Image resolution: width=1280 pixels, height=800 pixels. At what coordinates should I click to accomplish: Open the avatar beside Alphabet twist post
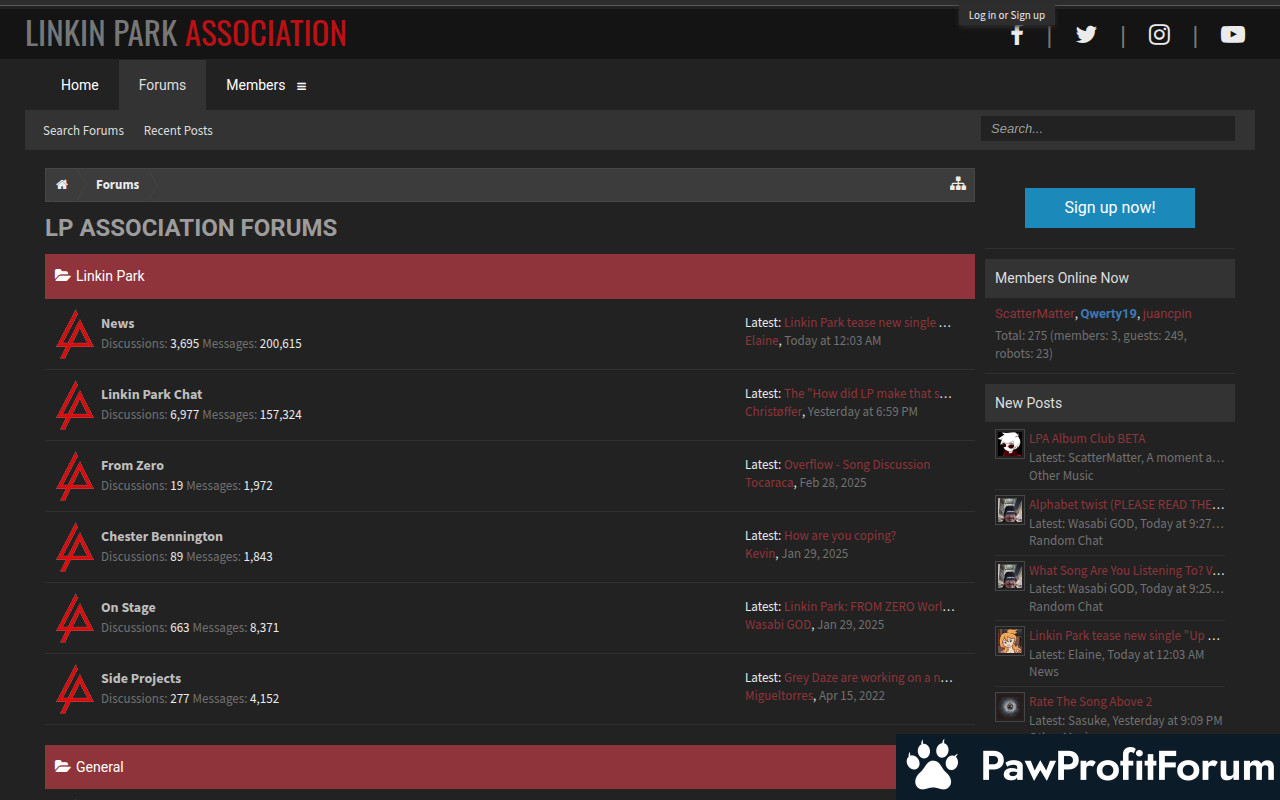(x=1010, y=510)
